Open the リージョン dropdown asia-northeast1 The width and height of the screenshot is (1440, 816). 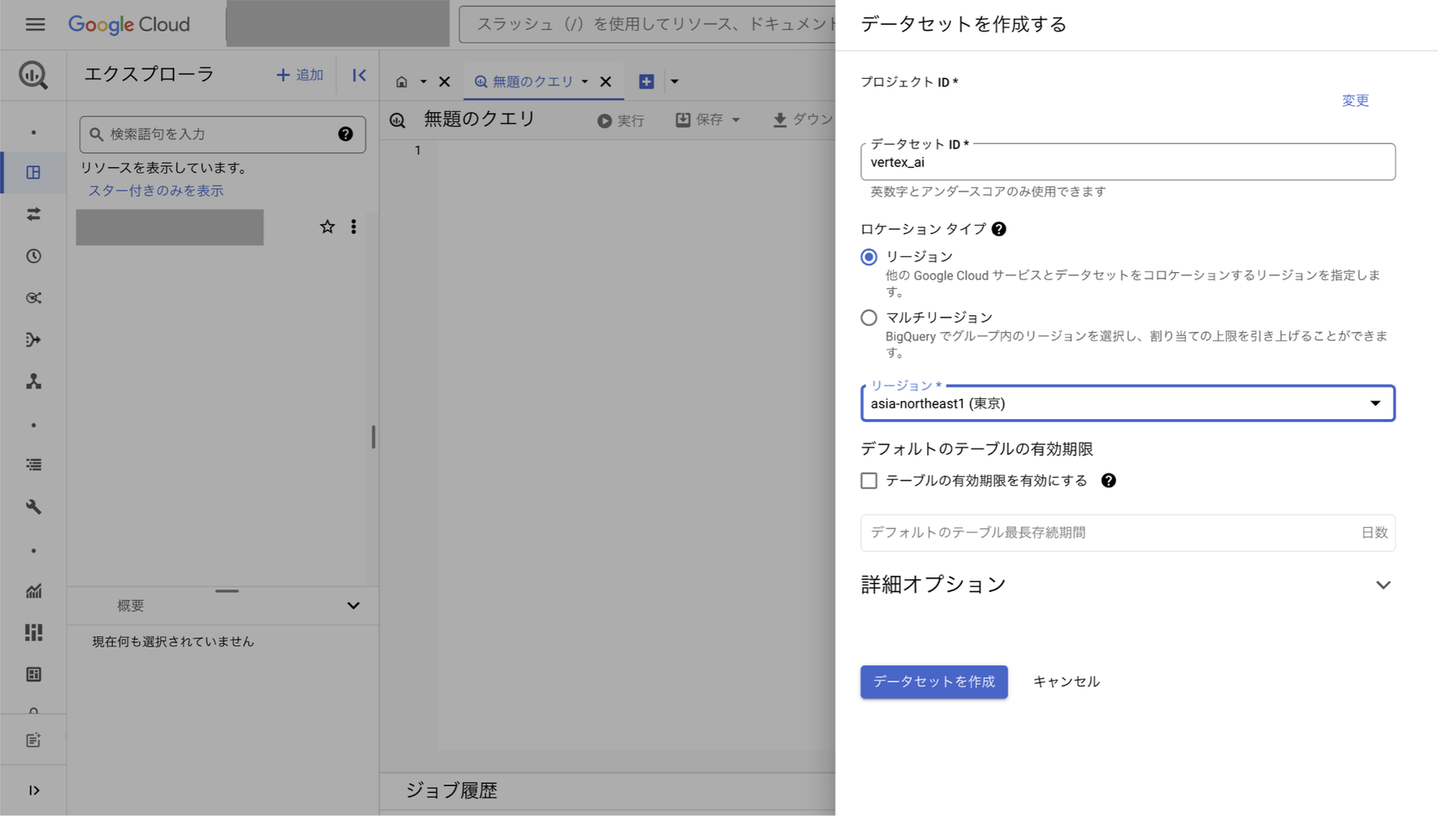[x=1127, y=404]
